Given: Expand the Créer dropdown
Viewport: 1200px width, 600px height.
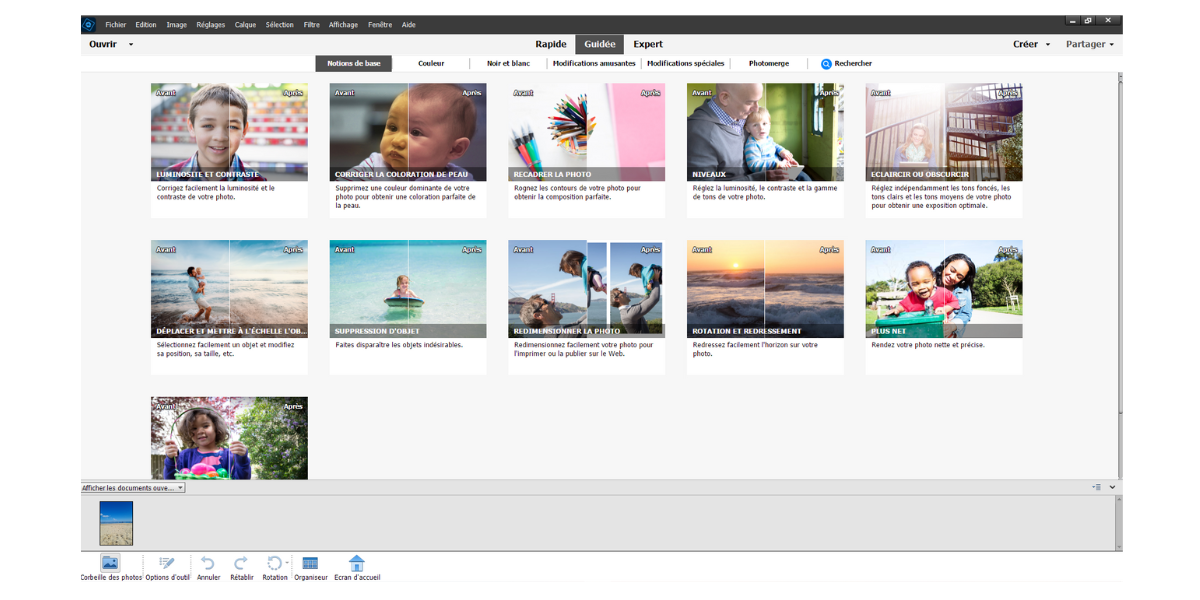Looking at the screenshot, I should pos(1048,44).
